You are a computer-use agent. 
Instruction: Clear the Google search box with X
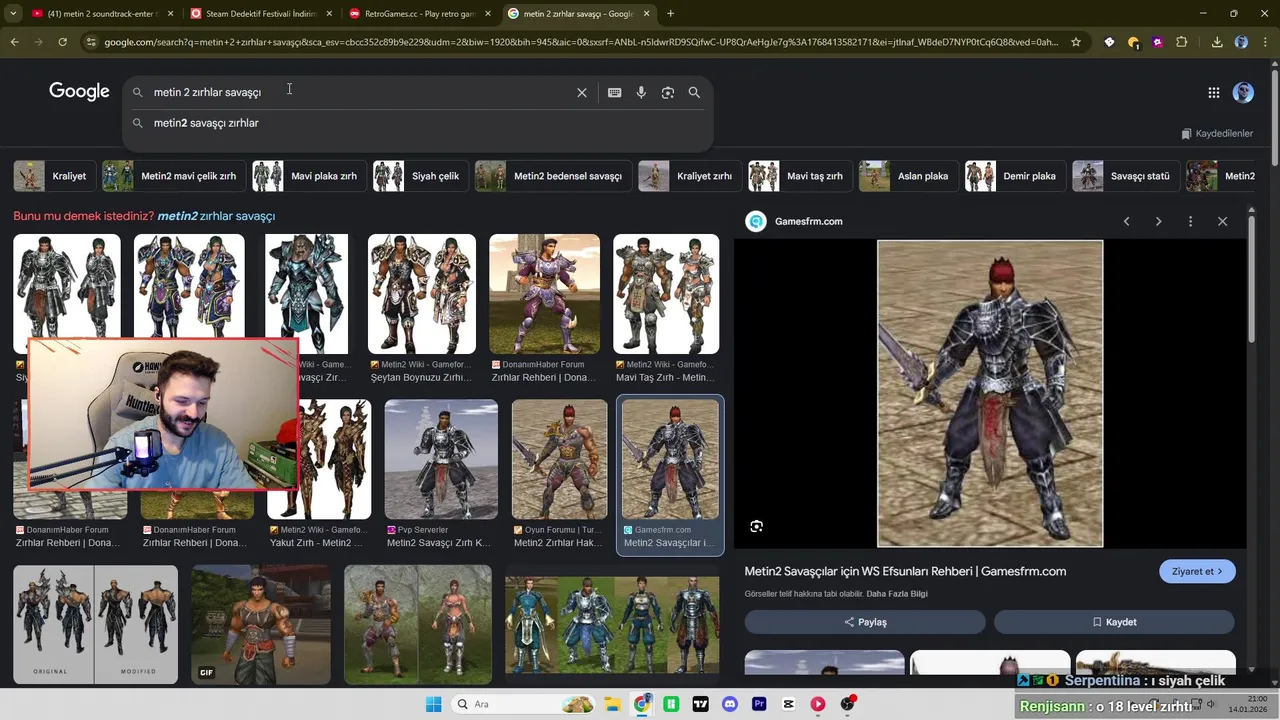pyautogui.click(x=582, y=92)
